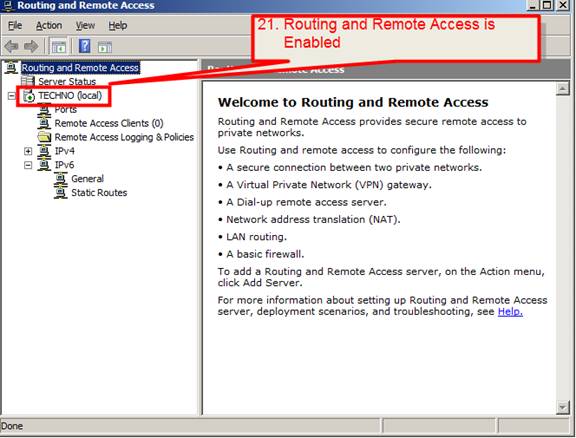Collapse the IPv6 tree node

click(28, 165)
